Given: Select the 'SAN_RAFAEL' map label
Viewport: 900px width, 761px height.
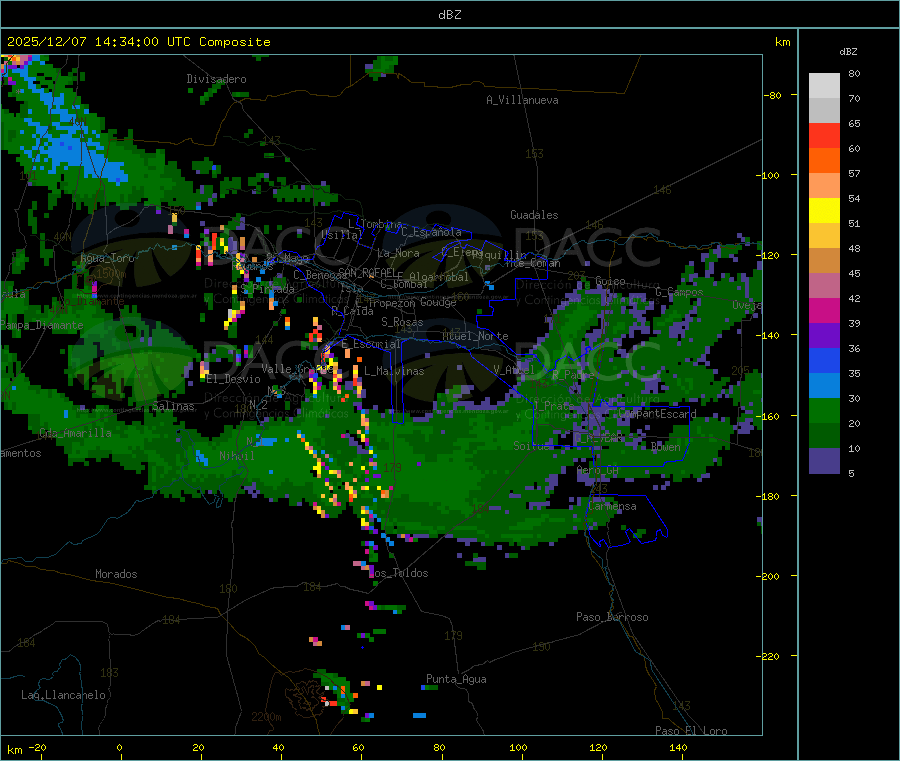Looking at the screenshot, I should 367,272.
